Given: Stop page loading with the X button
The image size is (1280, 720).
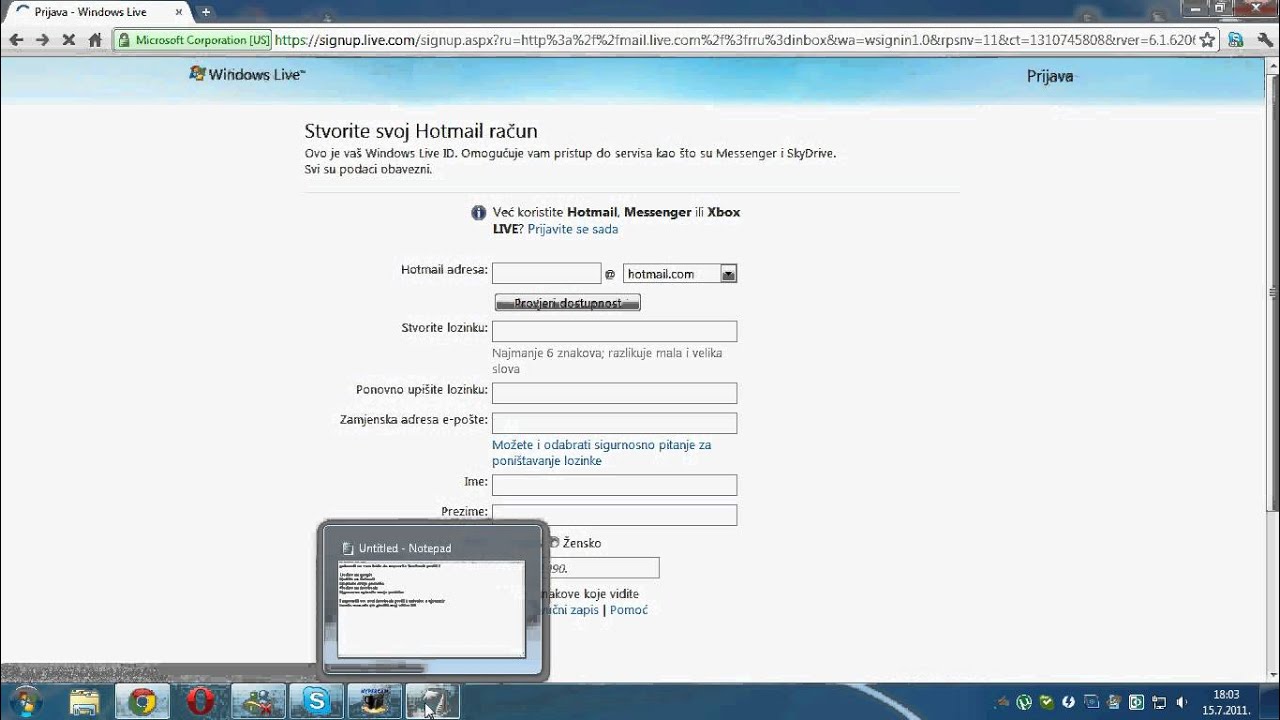Looking at the screenshot, I should [x=69, y=40].
